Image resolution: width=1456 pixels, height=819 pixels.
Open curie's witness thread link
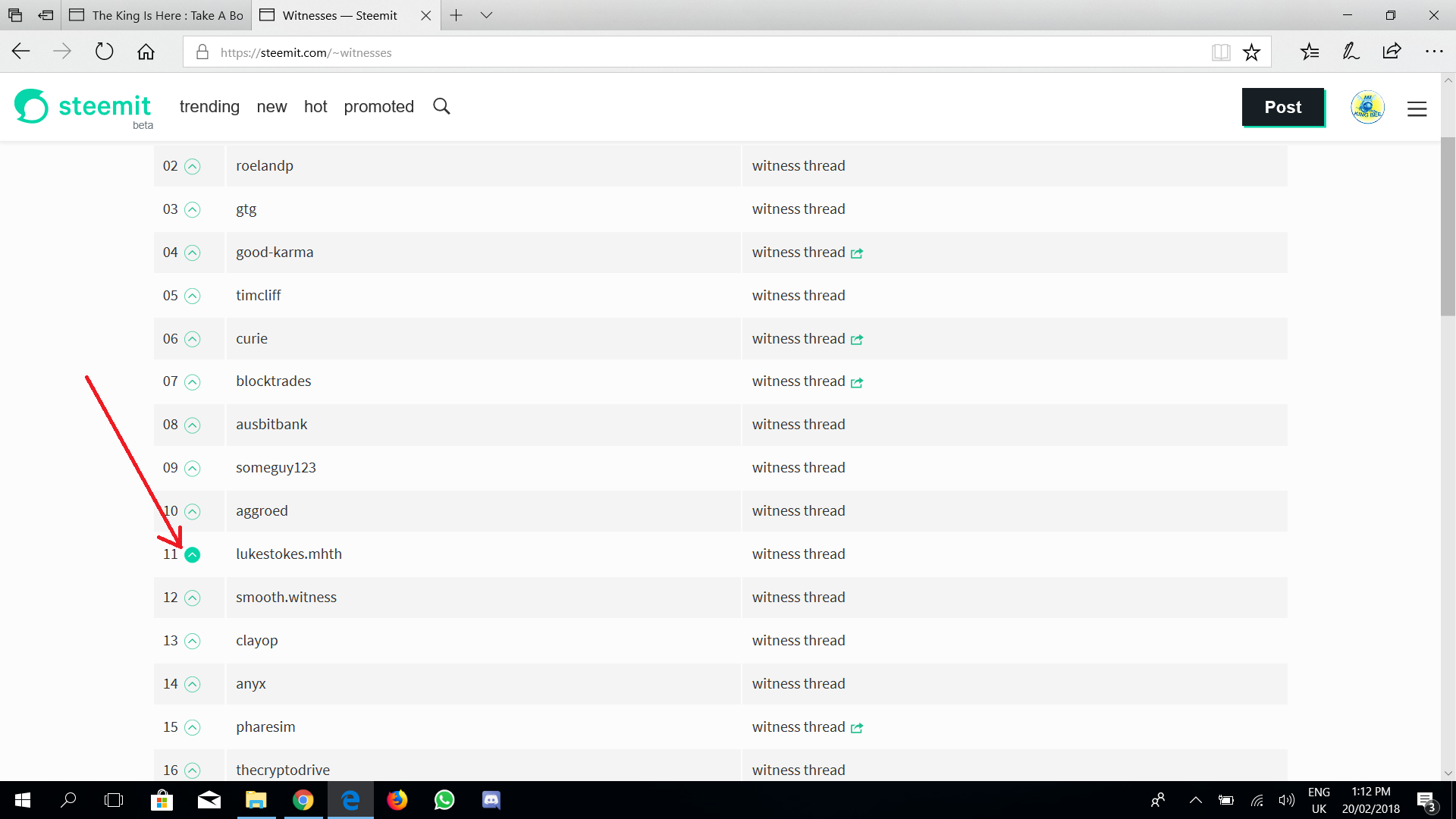[798, 338]
